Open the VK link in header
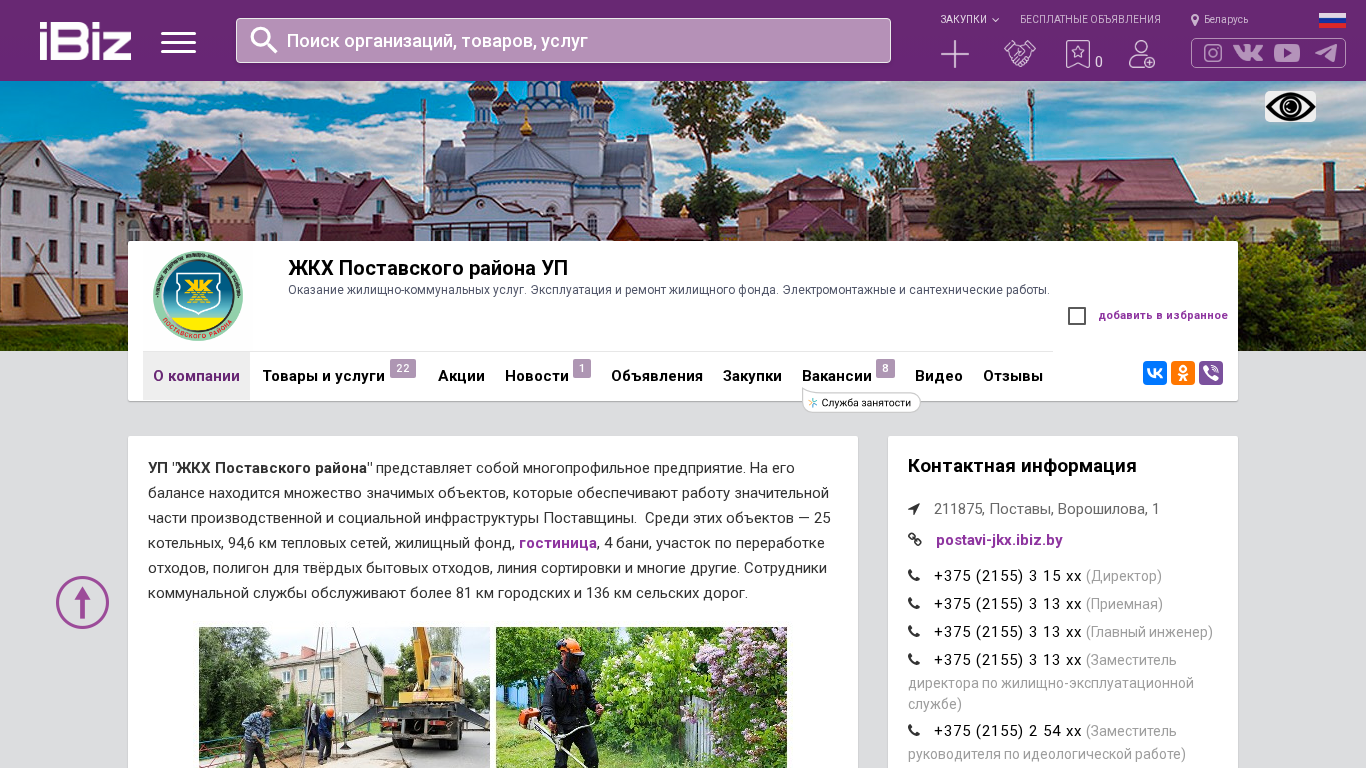This screenshot has height=768, width=1366. (1248, 53)
